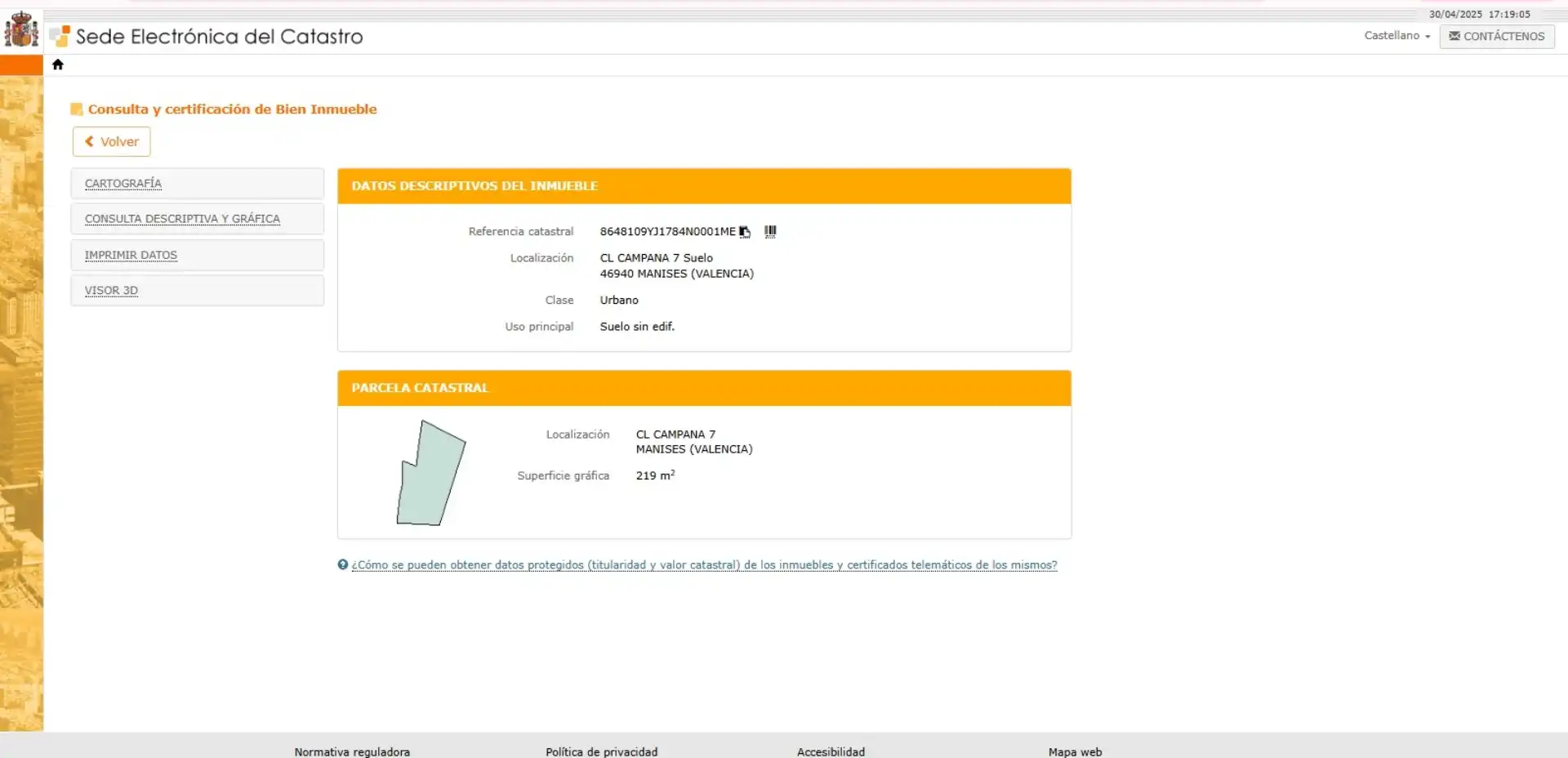Click the Sede Electrónica del Catastro logo

[206, 37]
